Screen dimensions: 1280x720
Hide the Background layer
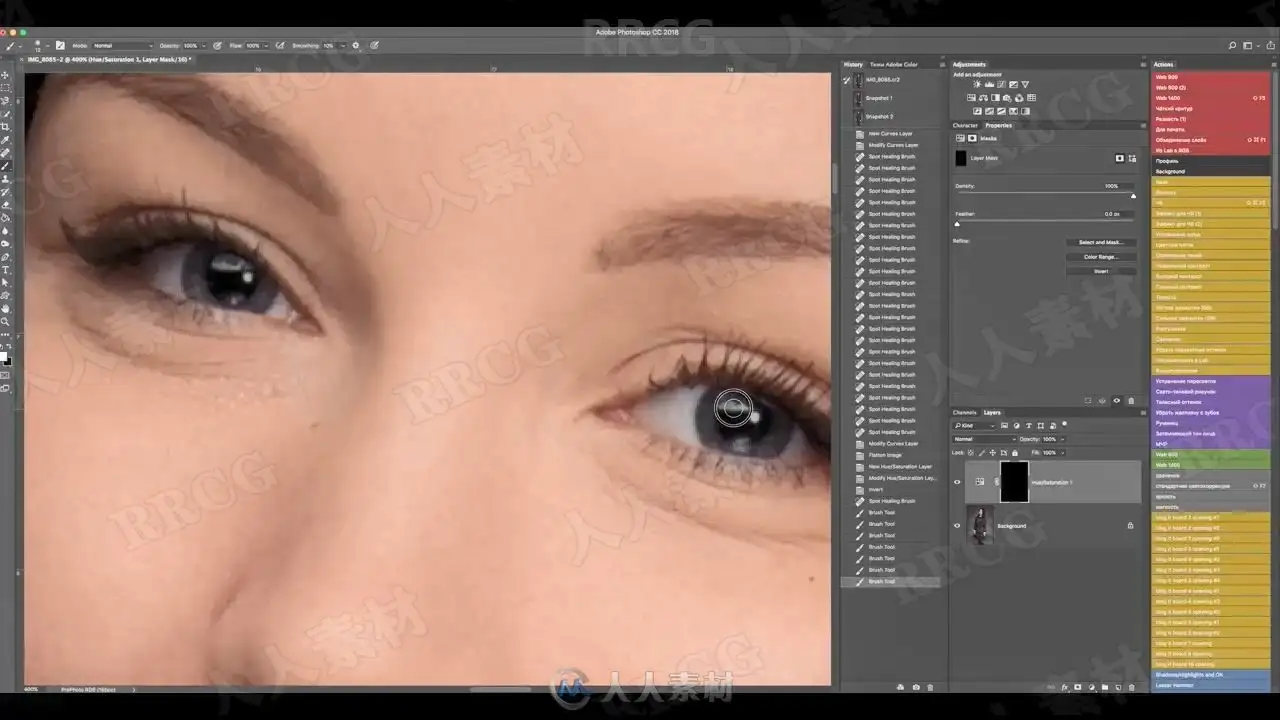pos(957,525)
